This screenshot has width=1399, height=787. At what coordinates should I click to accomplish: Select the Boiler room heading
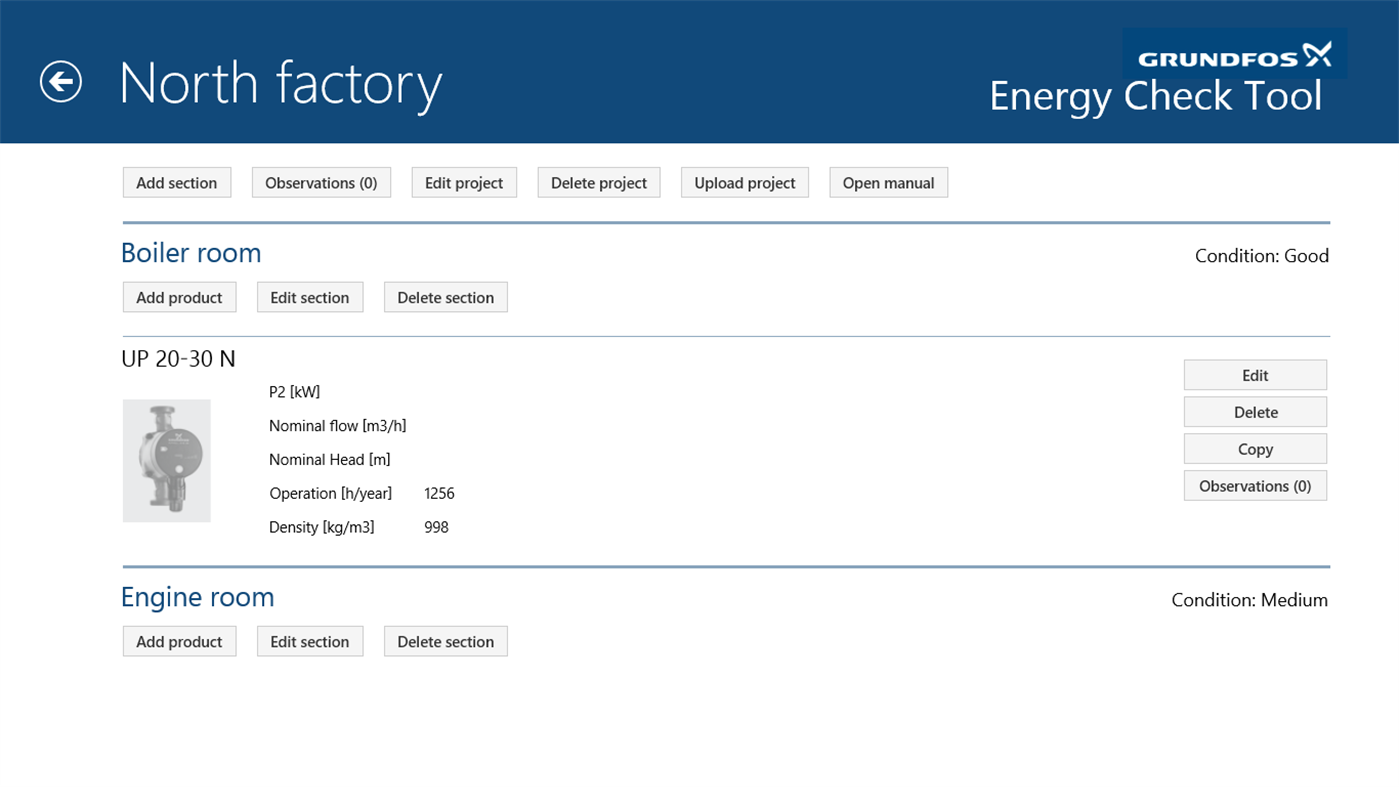(190, 252)
